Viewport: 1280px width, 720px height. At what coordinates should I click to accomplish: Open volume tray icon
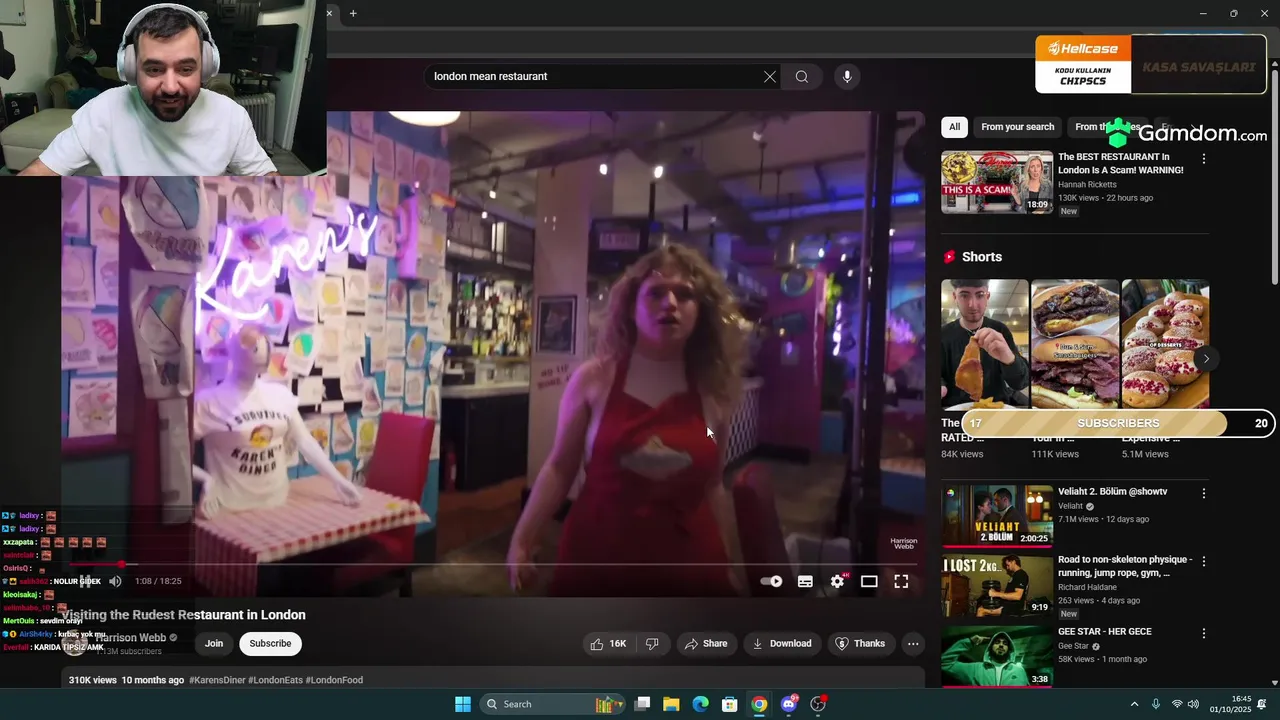(1194, 704)
